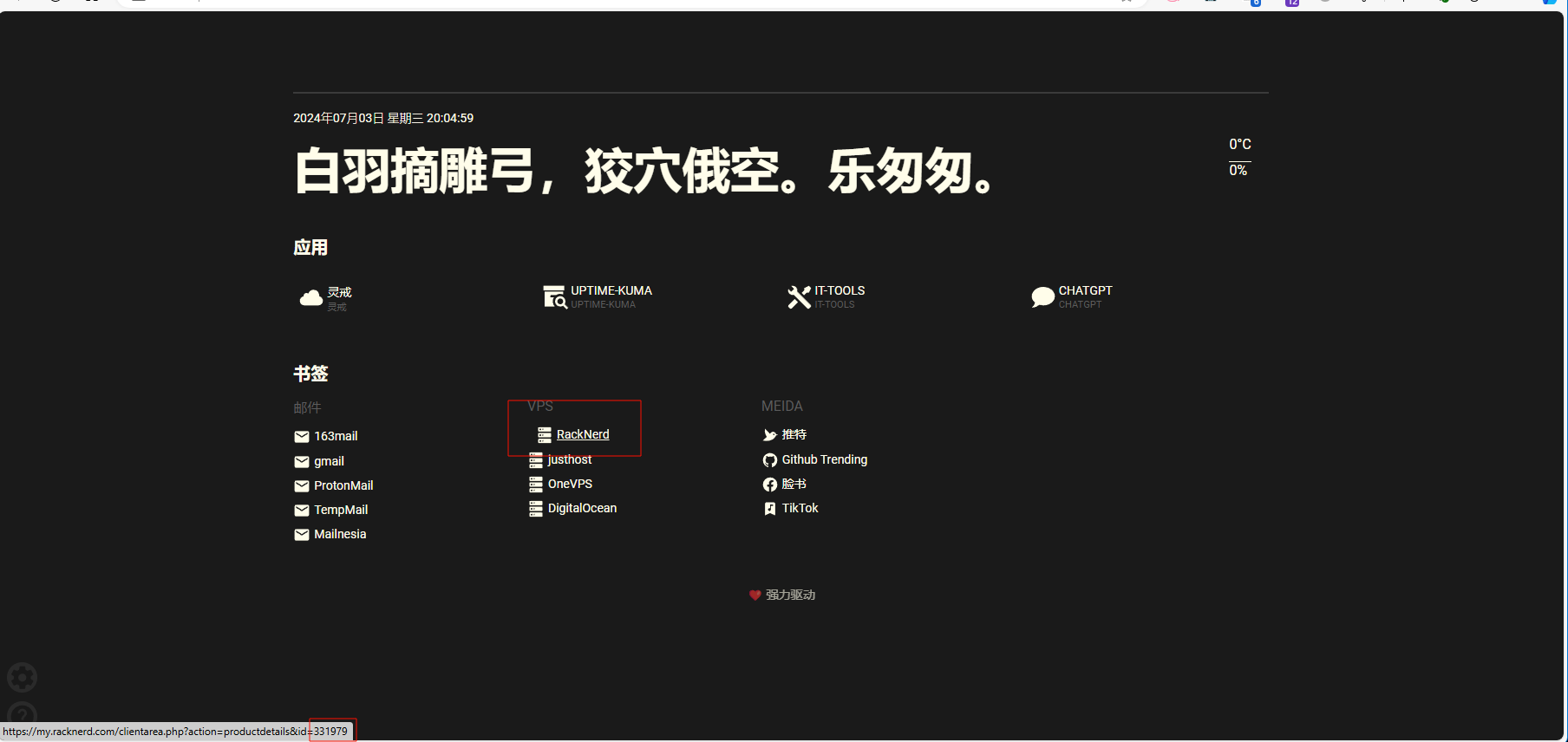Launch the IT-TOOLS app title

tap(840, 290)
